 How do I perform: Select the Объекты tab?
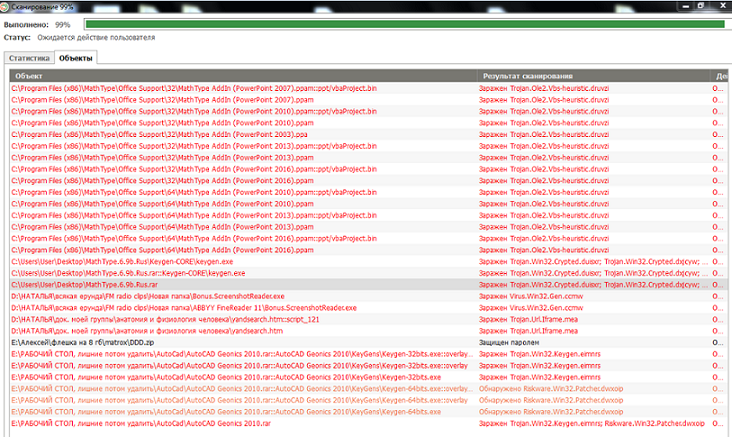pos(75,58)
